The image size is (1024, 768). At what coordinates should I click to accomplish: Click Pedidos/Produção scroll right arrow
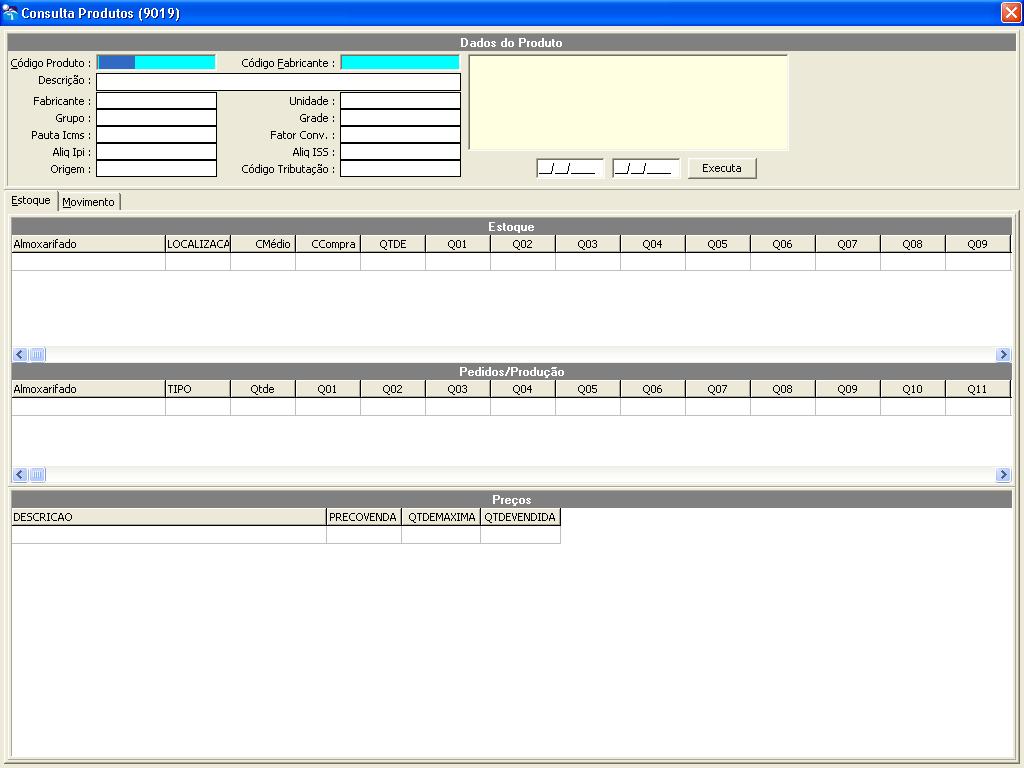click(1004, 475)
